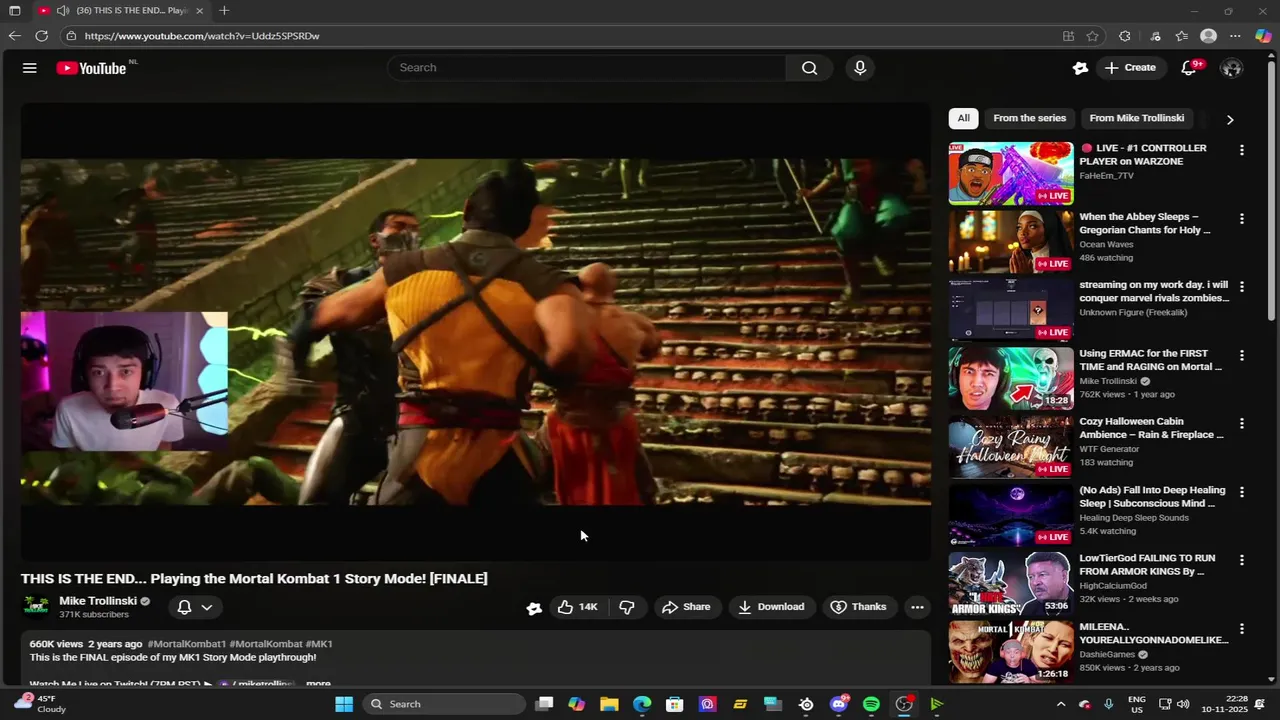The height and width of the screenshot is (720, 1280).
Task: Open the #MK1 hashtag link
Action: click(x=319, y=644)
